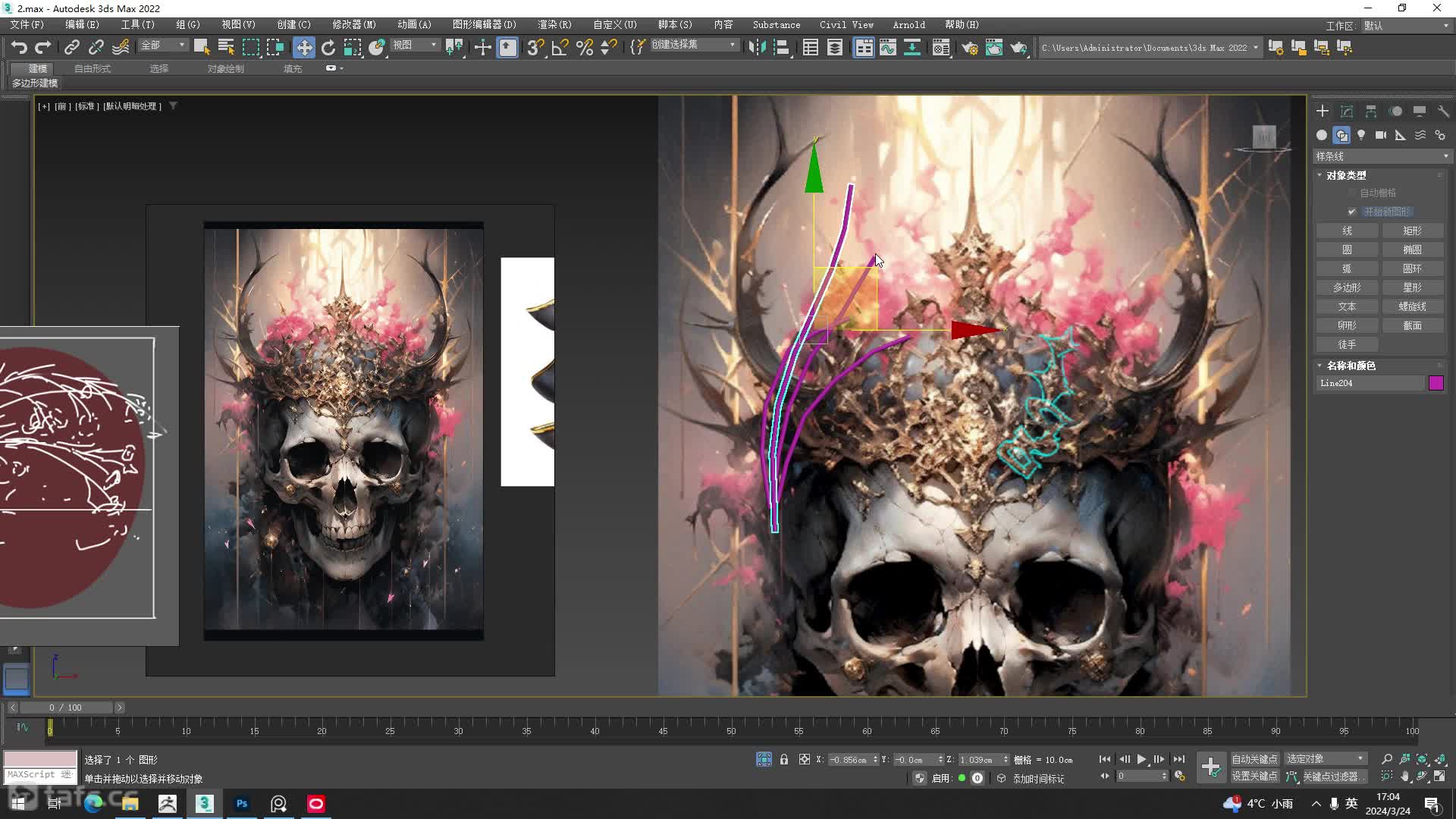This screenshot has width=1456, height=819.
Task: Open the 全部 selection filter dropdown
Action: 163,45
